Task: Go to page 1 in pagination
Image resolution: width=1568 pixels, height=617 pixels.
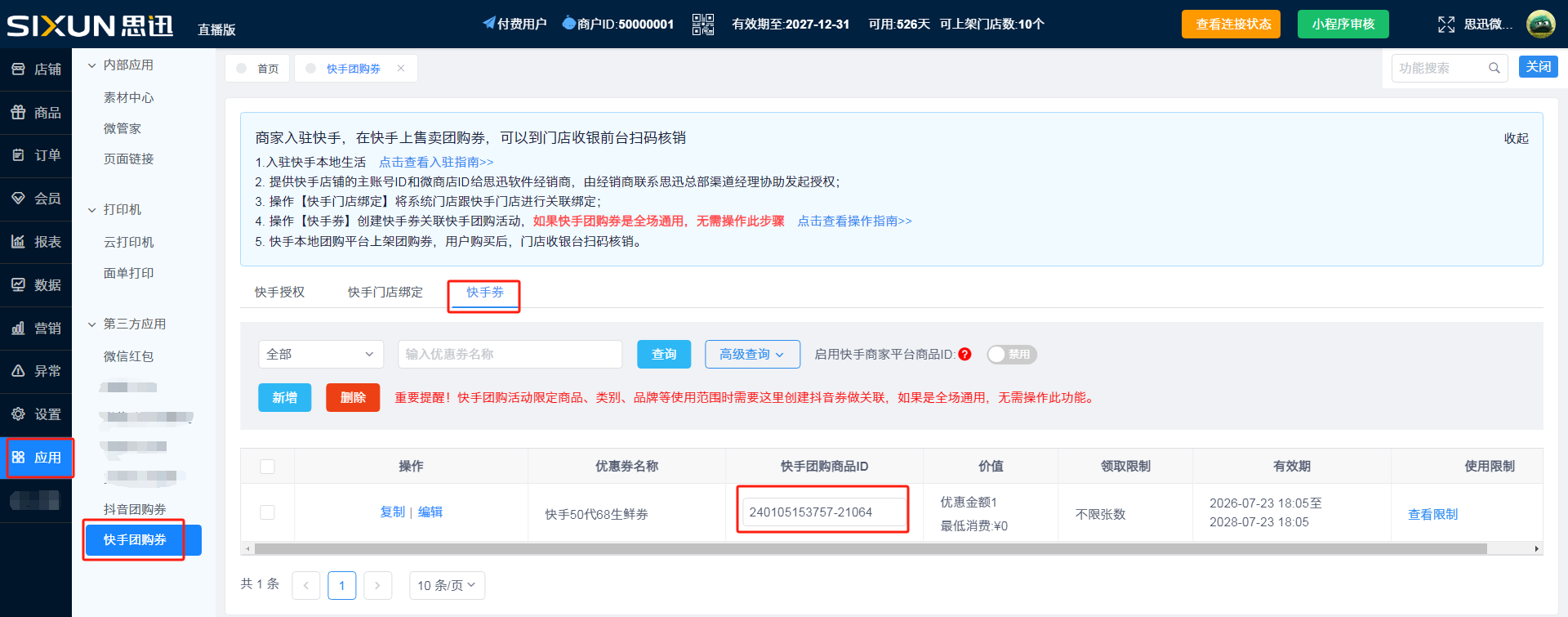Action: pyautogui.click(x=342, y=585)
